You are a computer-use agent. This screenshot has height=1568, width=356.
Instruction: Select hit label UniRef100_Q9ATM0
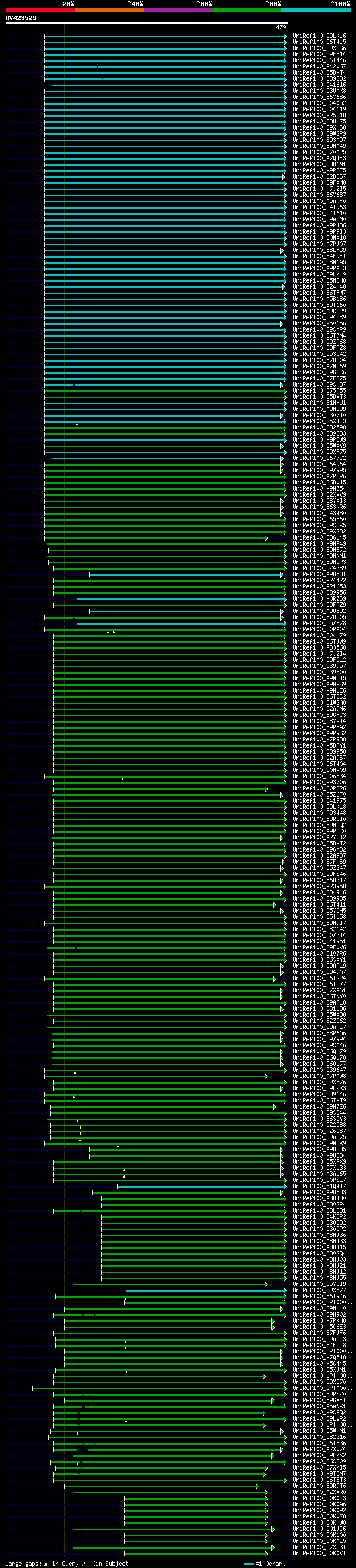click(x=319, y=219)
